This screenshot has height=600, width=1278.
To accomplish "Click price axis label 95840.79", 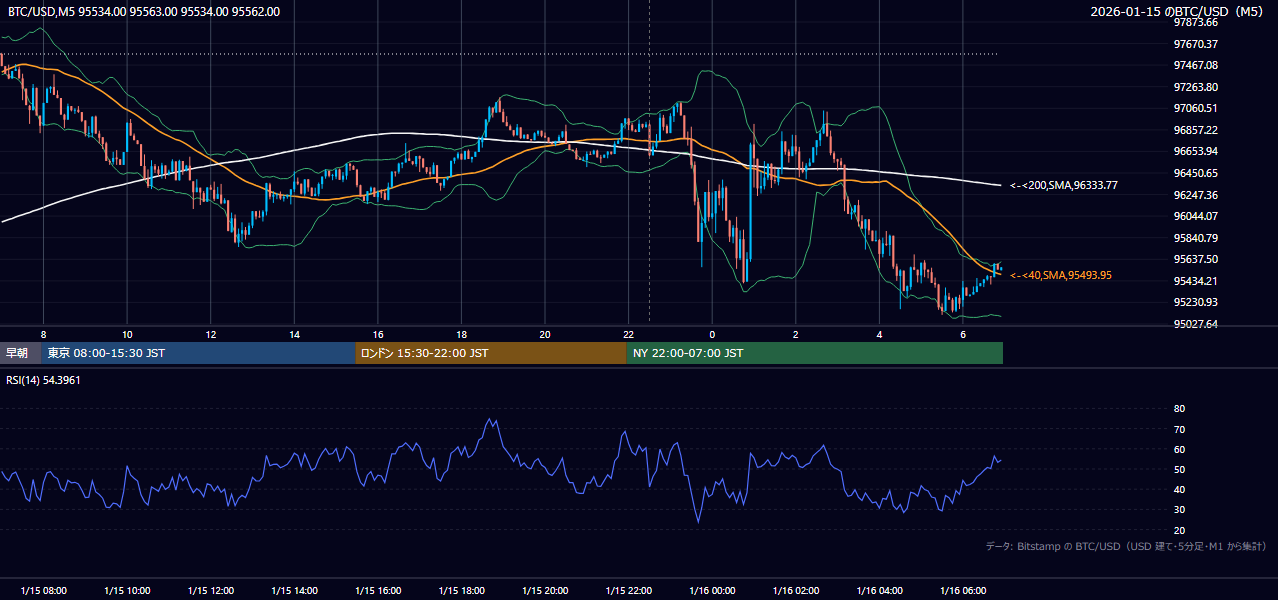I will (1195, 238).
